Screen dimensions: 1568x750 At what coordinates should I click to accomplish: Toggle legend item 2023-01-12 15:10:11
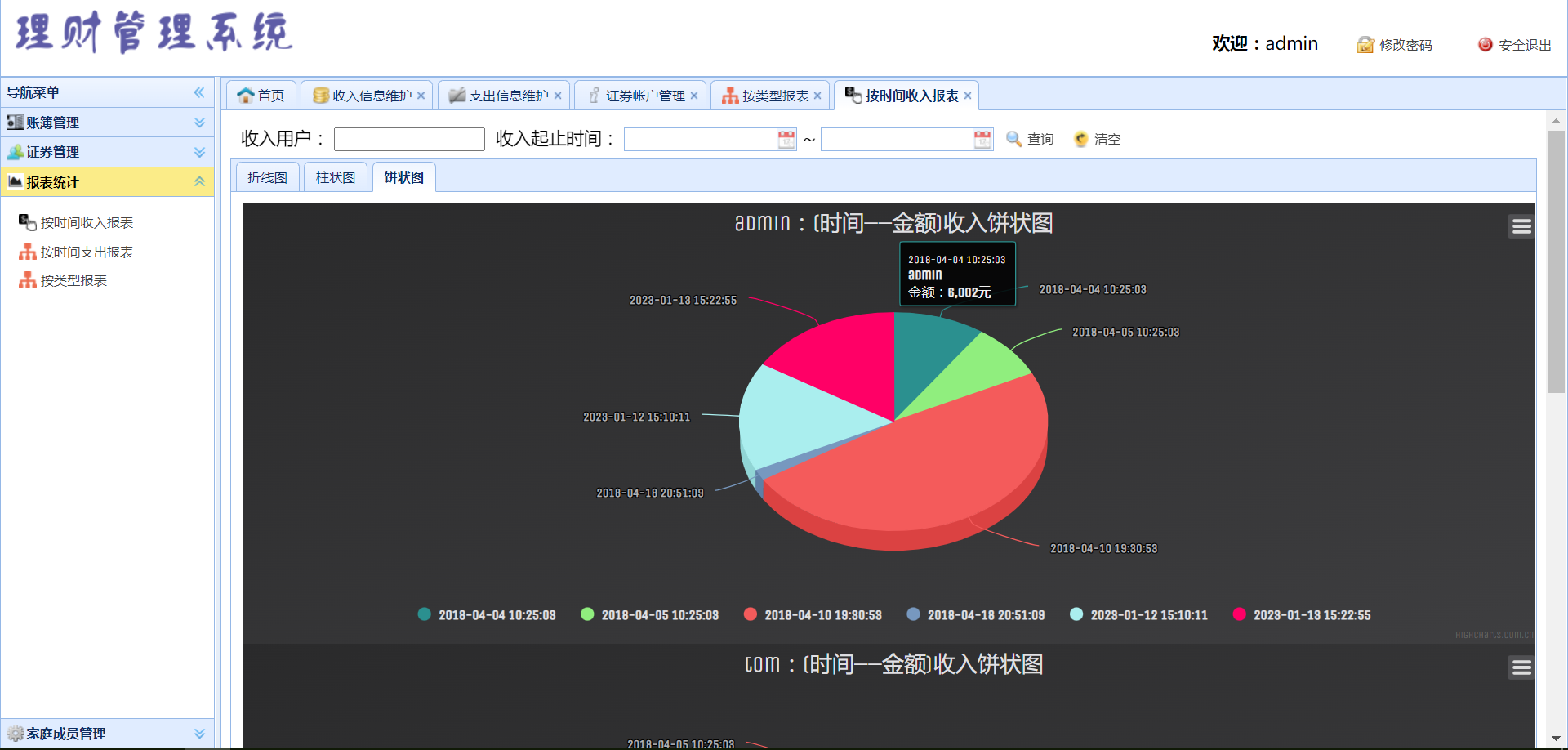pos(1139,614)
